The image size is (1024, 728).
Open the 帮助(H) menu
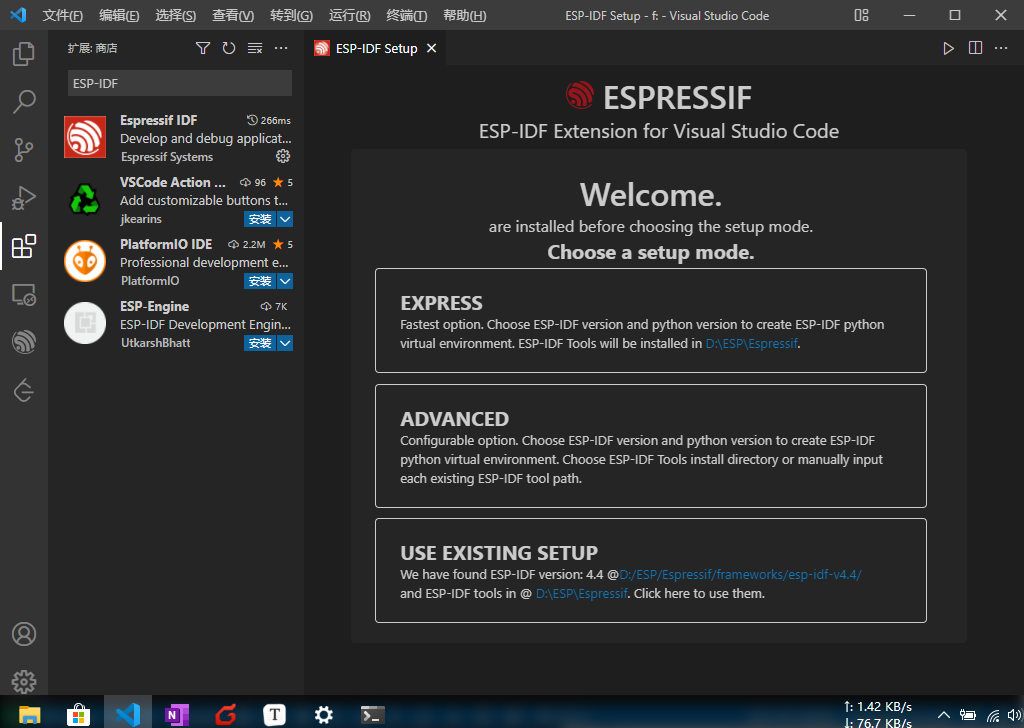pyautogui.click(x=464, y=15)
